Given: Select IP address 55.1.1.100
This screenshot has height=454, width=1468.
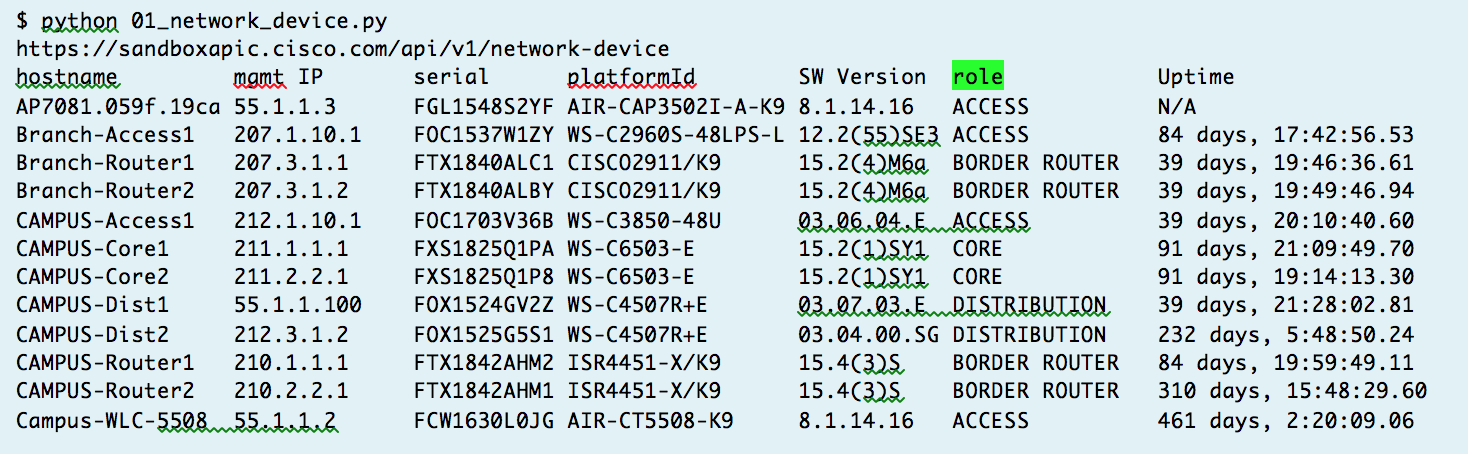Looking at the screenshot, I should click(x=298, y=304).
